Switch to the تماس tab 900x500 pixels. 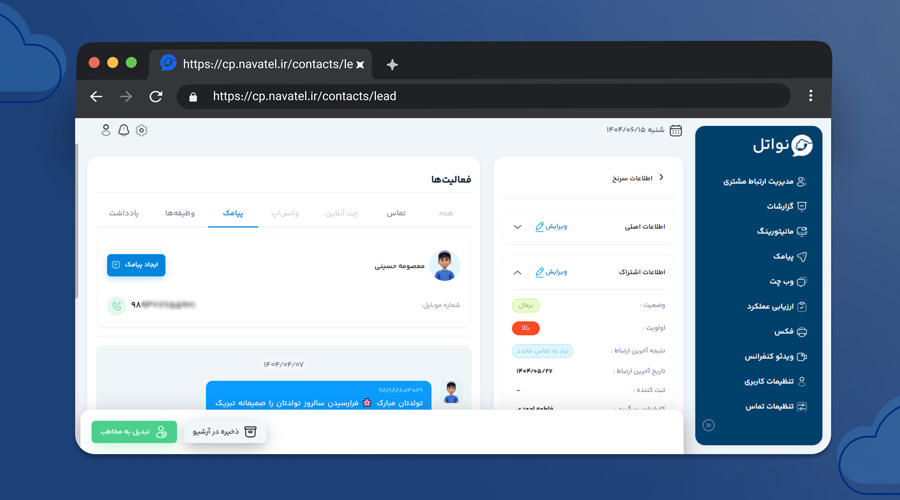point(396,213)
